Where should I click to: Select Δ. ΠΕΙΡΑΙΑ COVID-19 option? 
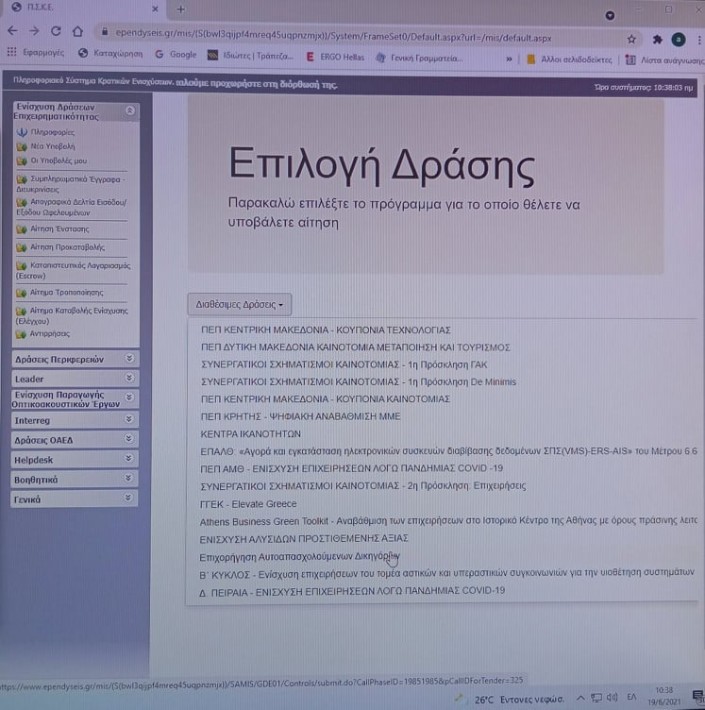coord(352,591)
